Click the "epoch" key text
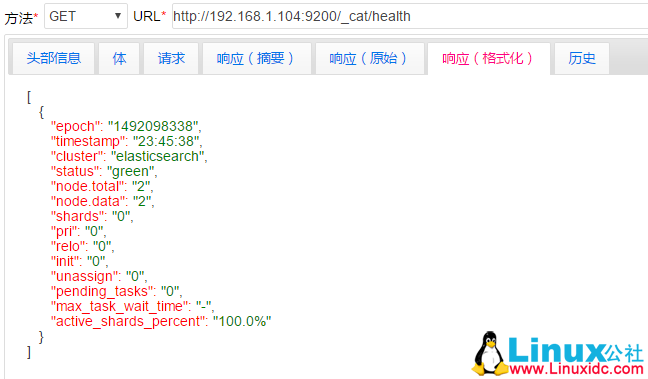 [77, 126]
